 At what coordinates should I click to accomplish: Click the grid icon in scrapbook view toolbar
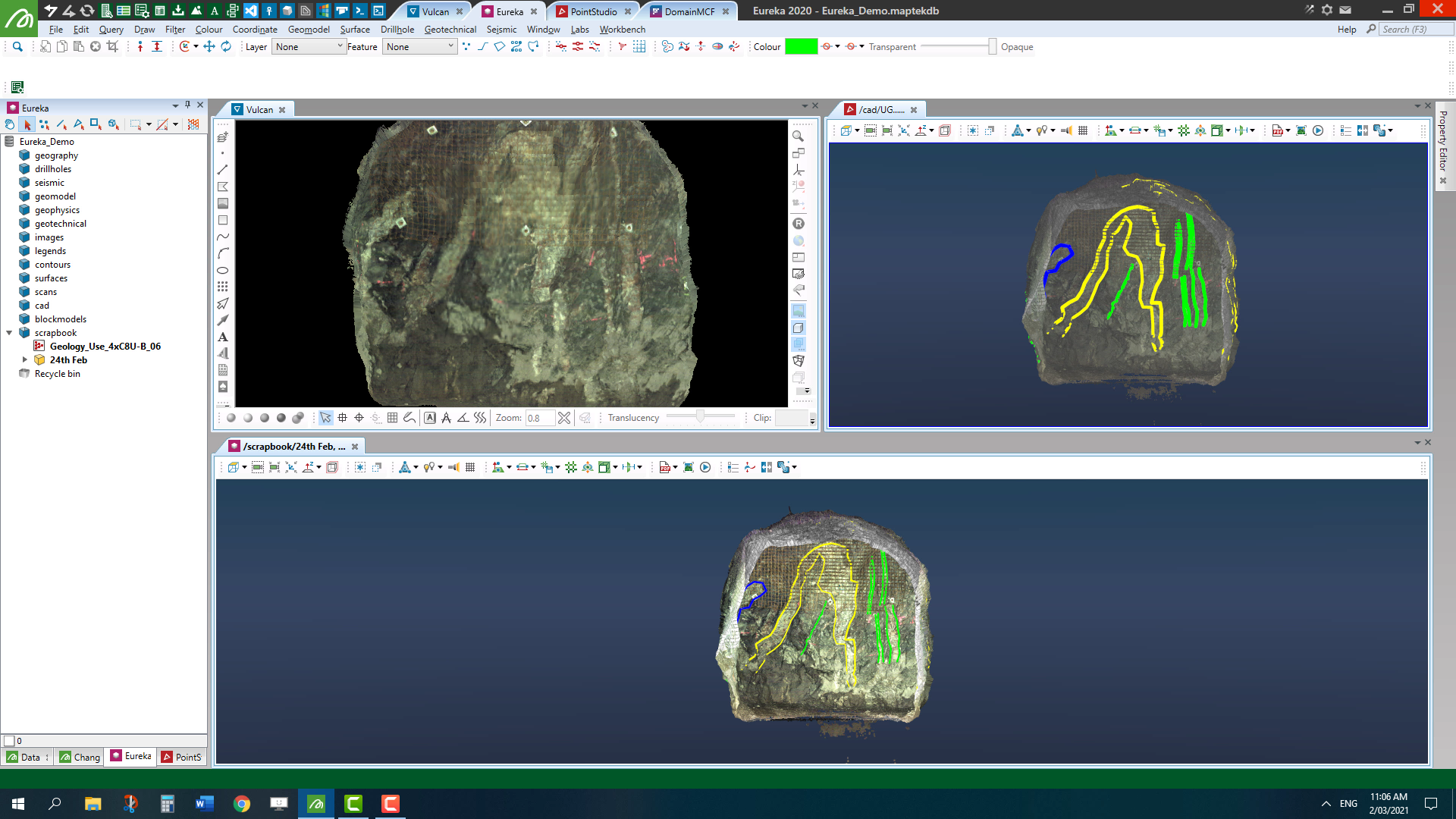click(470, 467)
